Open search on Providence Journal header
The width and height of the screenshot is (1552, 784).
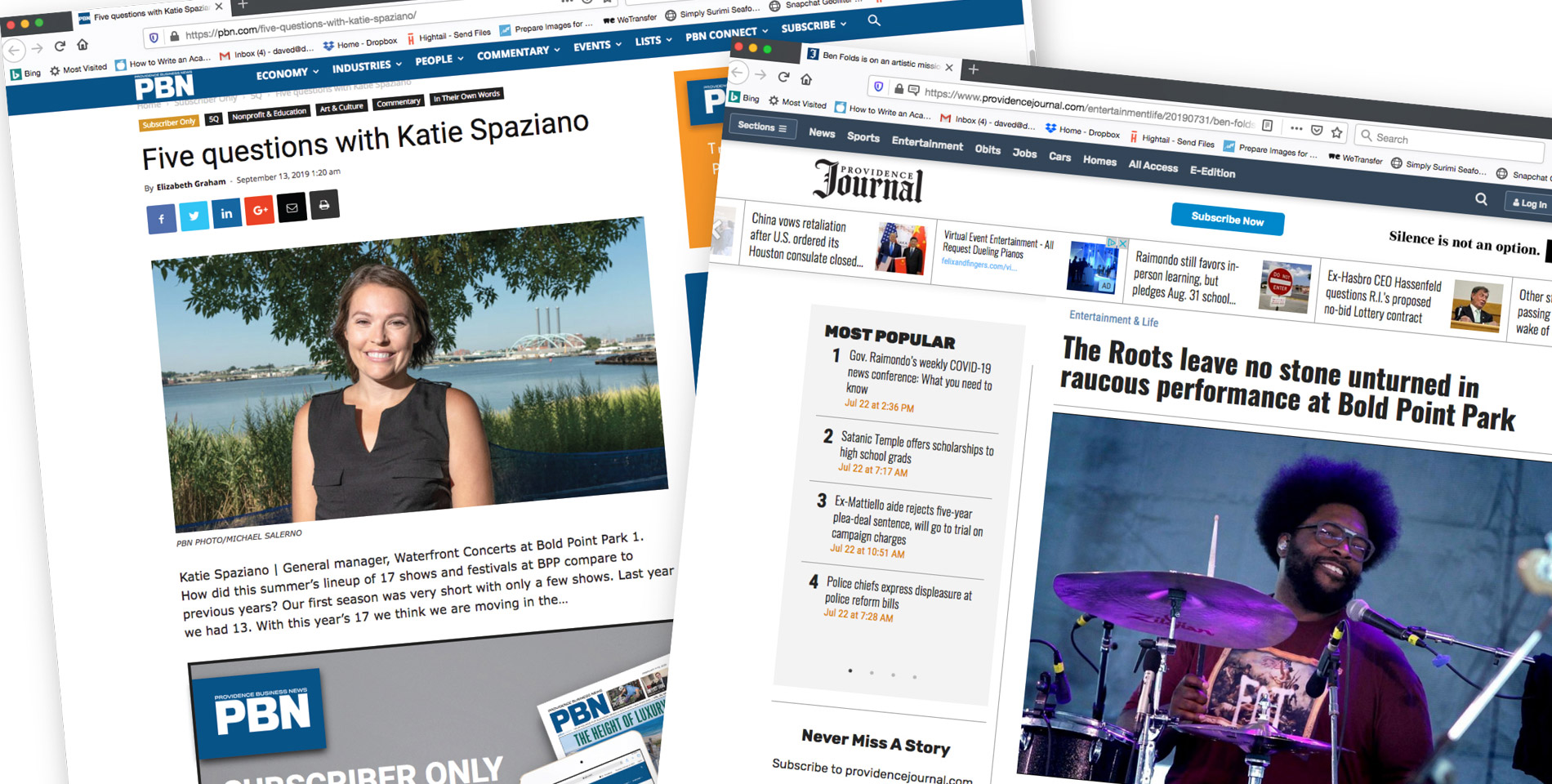[x=1481, y=199]
